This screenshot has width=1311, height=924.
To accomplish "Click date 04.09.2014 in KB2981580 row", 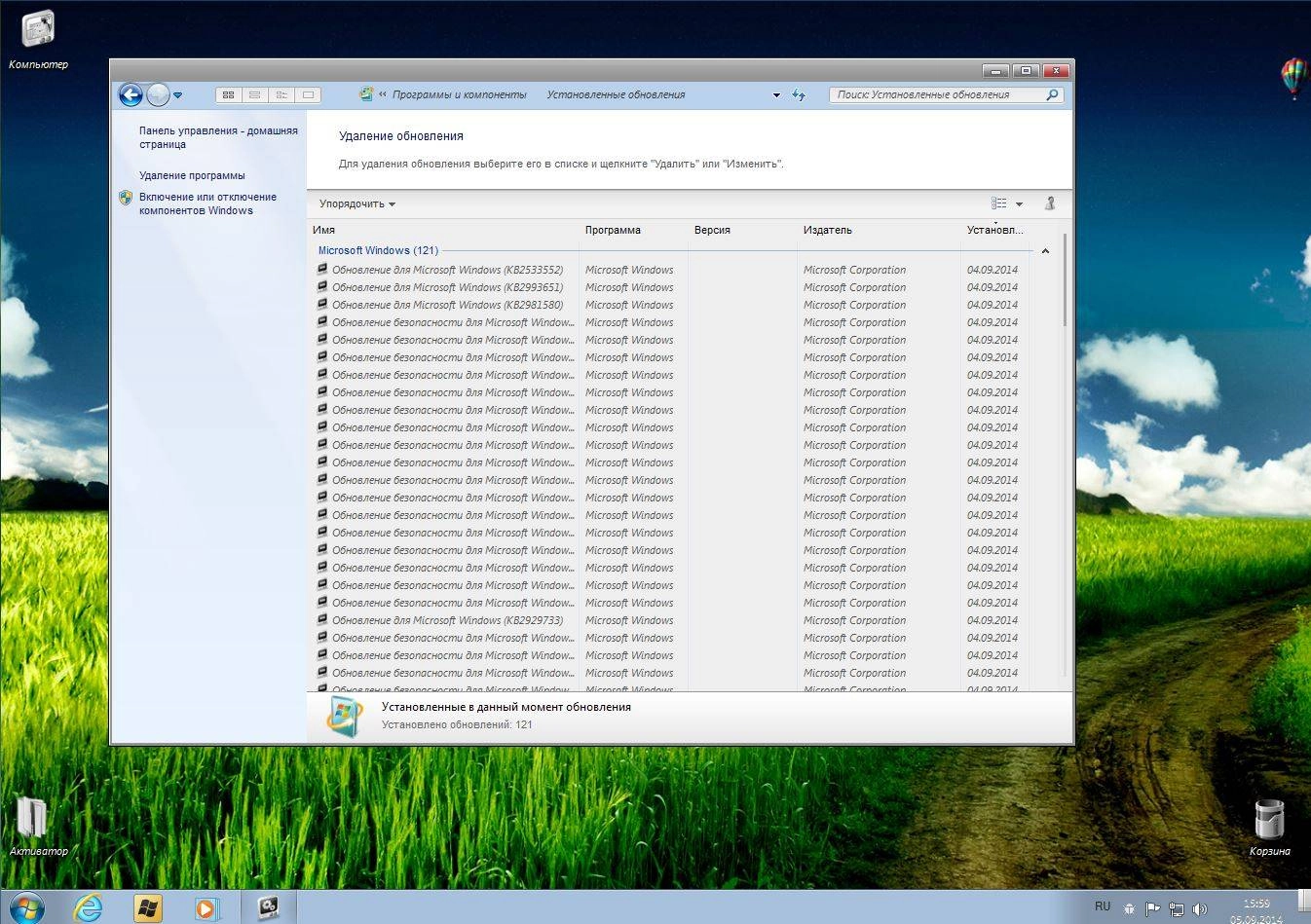I will coord(992,305).
